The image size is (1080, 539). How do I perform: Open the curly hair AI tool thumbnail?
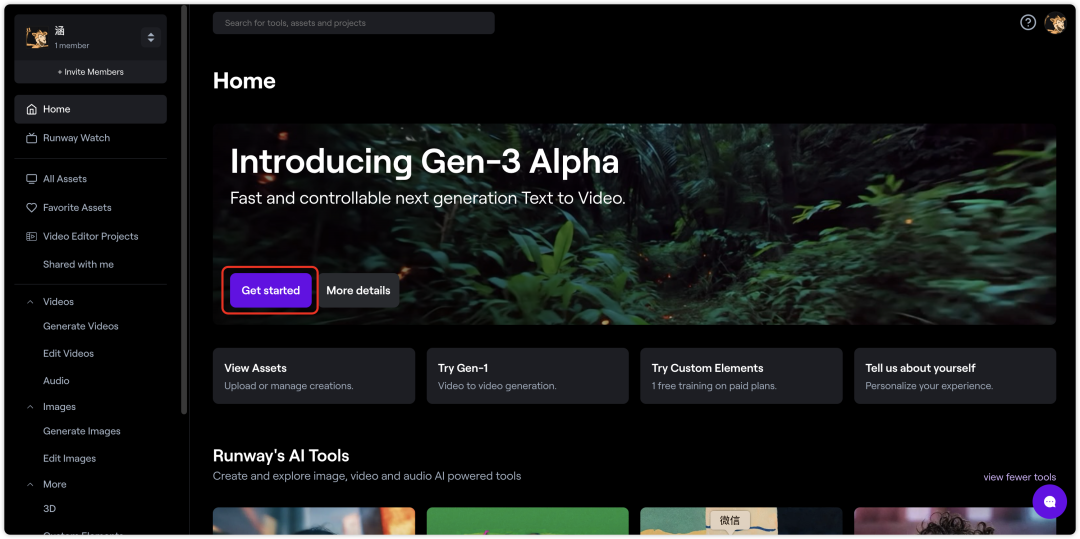[955, 521]
